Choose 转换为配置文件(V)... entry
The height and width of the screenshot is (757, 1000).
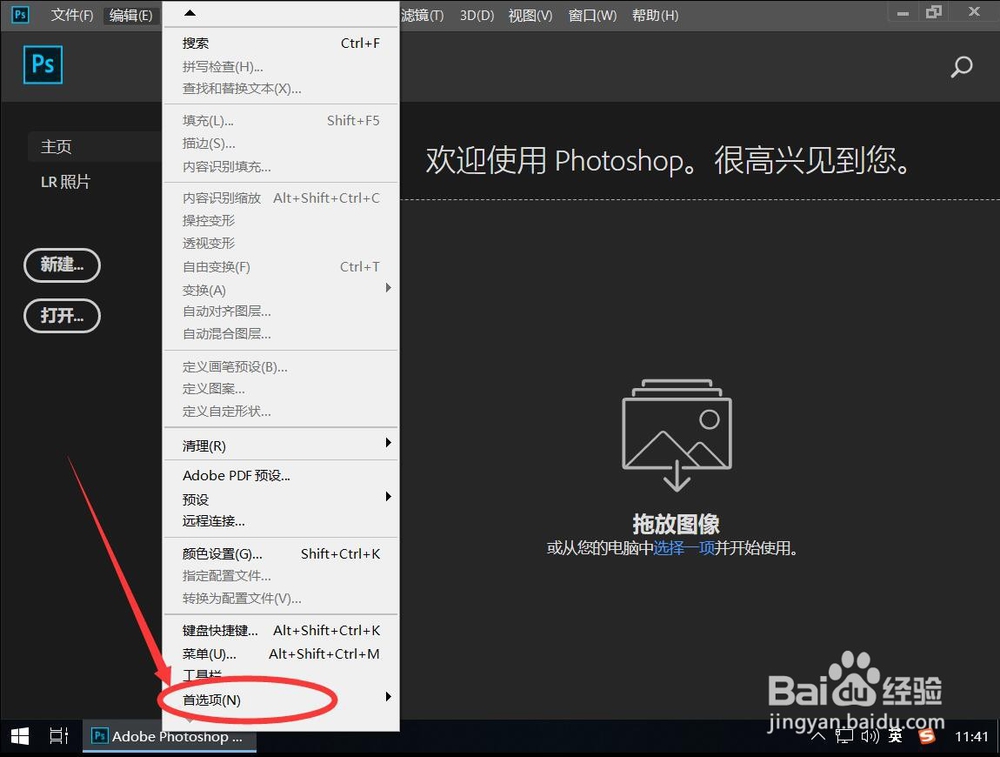tap(281, 598)
